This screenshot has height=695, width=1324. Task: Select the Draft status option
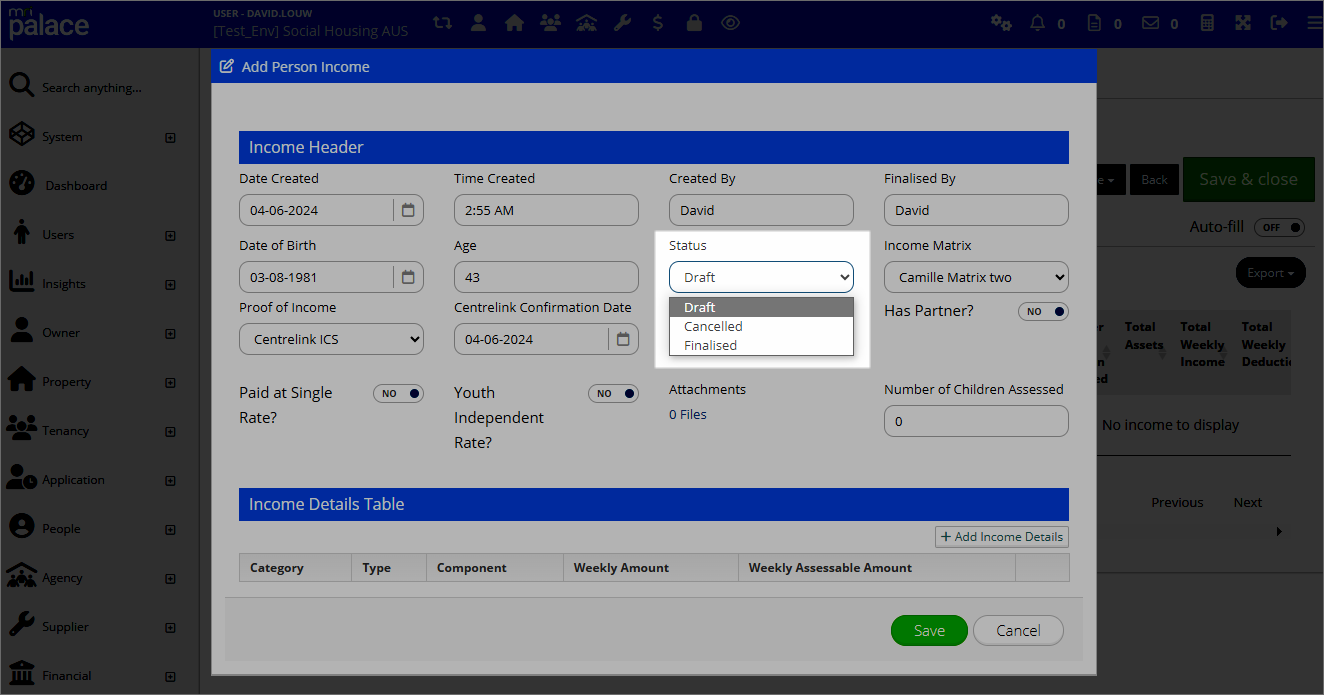pos(761,307)
